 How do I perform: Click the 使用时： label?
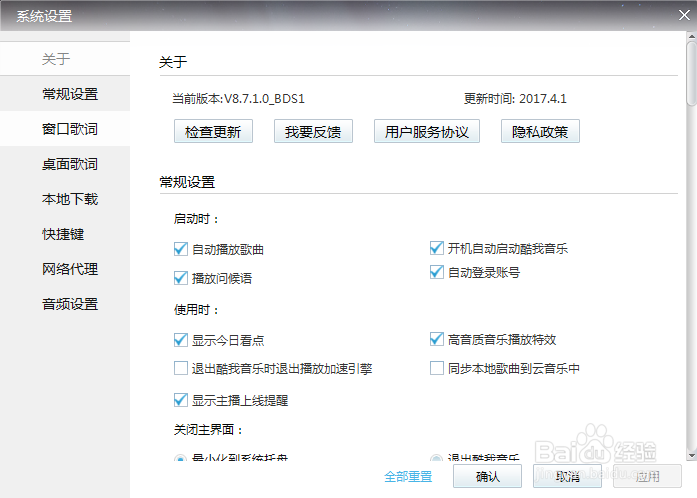(196, 309)
